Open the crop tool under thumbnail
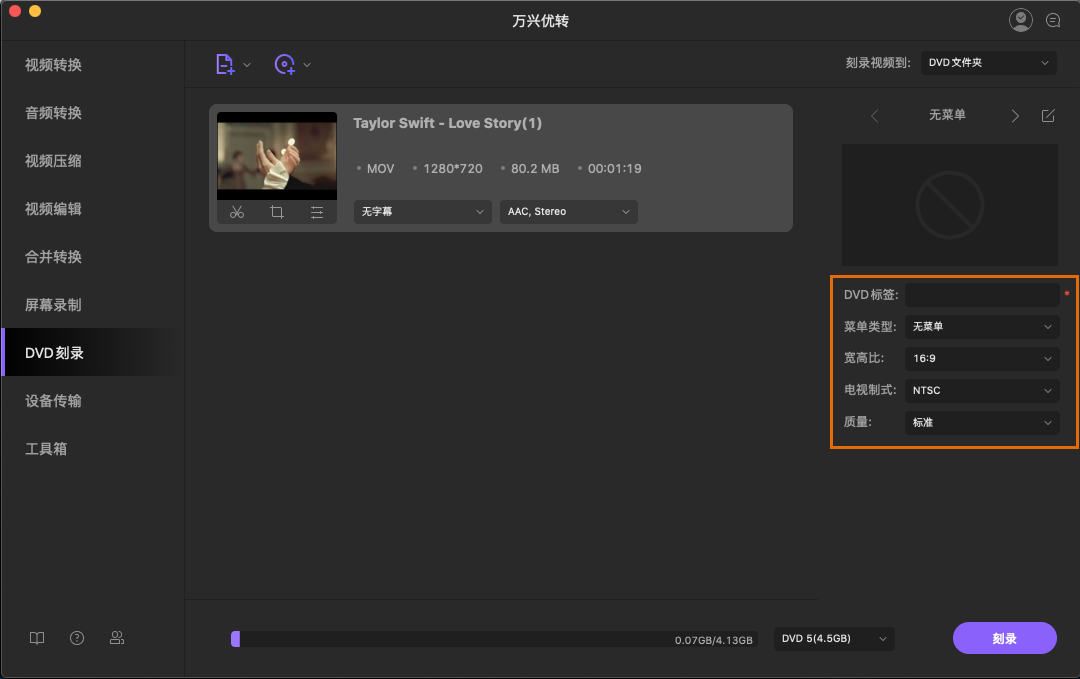Image resolution: width=1080 pixels, height=679 pixels. pos(277,212)
